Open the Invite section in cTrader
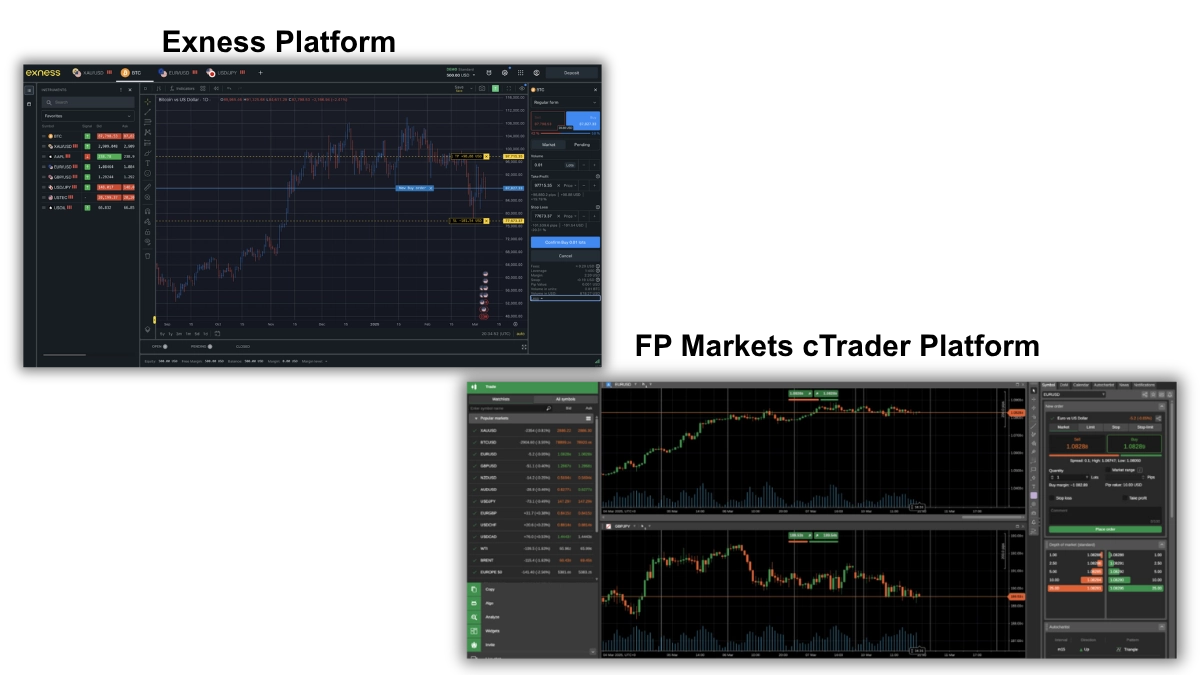The height and width of the screenshot is (675, 1200). tap(533, 645)
